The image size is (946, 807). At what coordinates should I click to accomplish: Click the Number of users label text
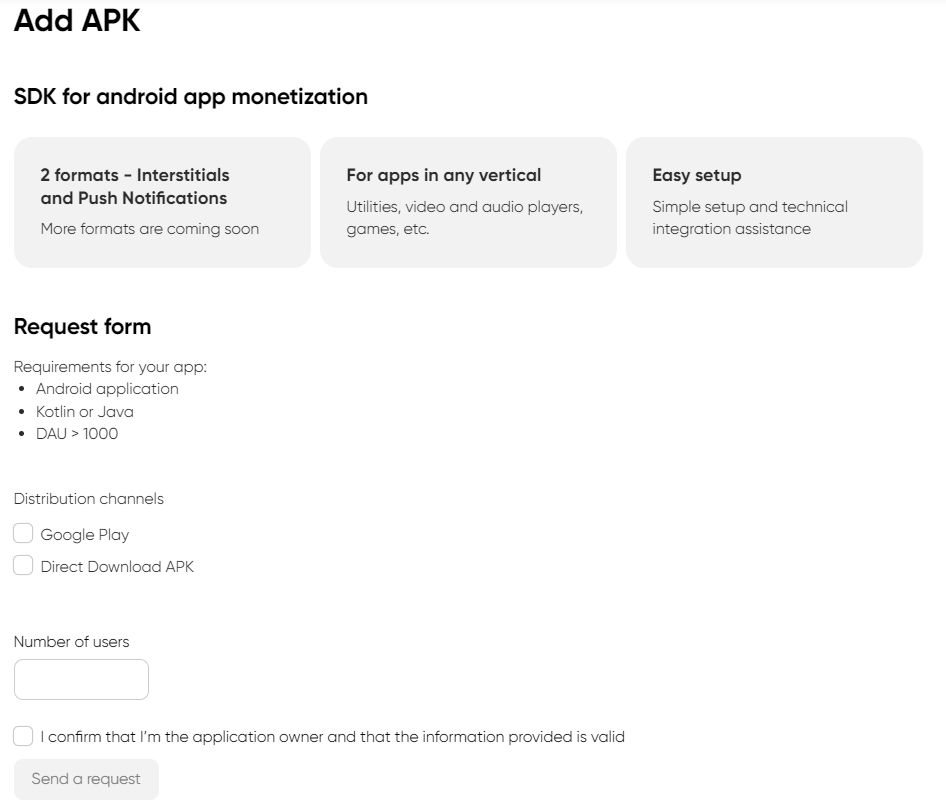point(71,642)
